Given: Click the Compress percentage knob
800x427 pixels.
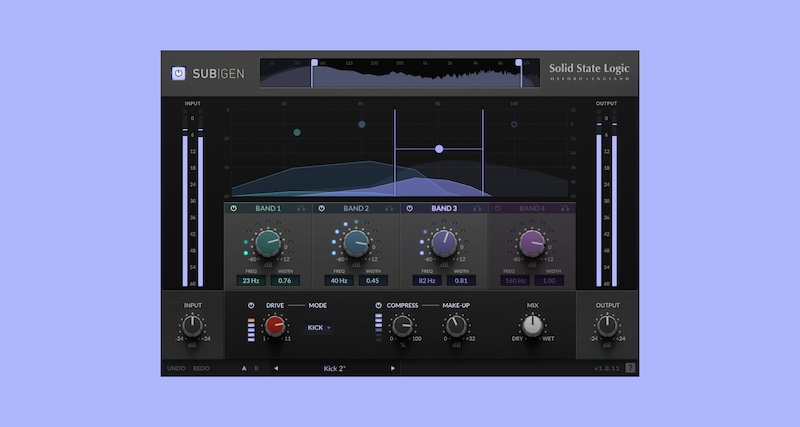Looking at the screenshot, I should (402, 325).
